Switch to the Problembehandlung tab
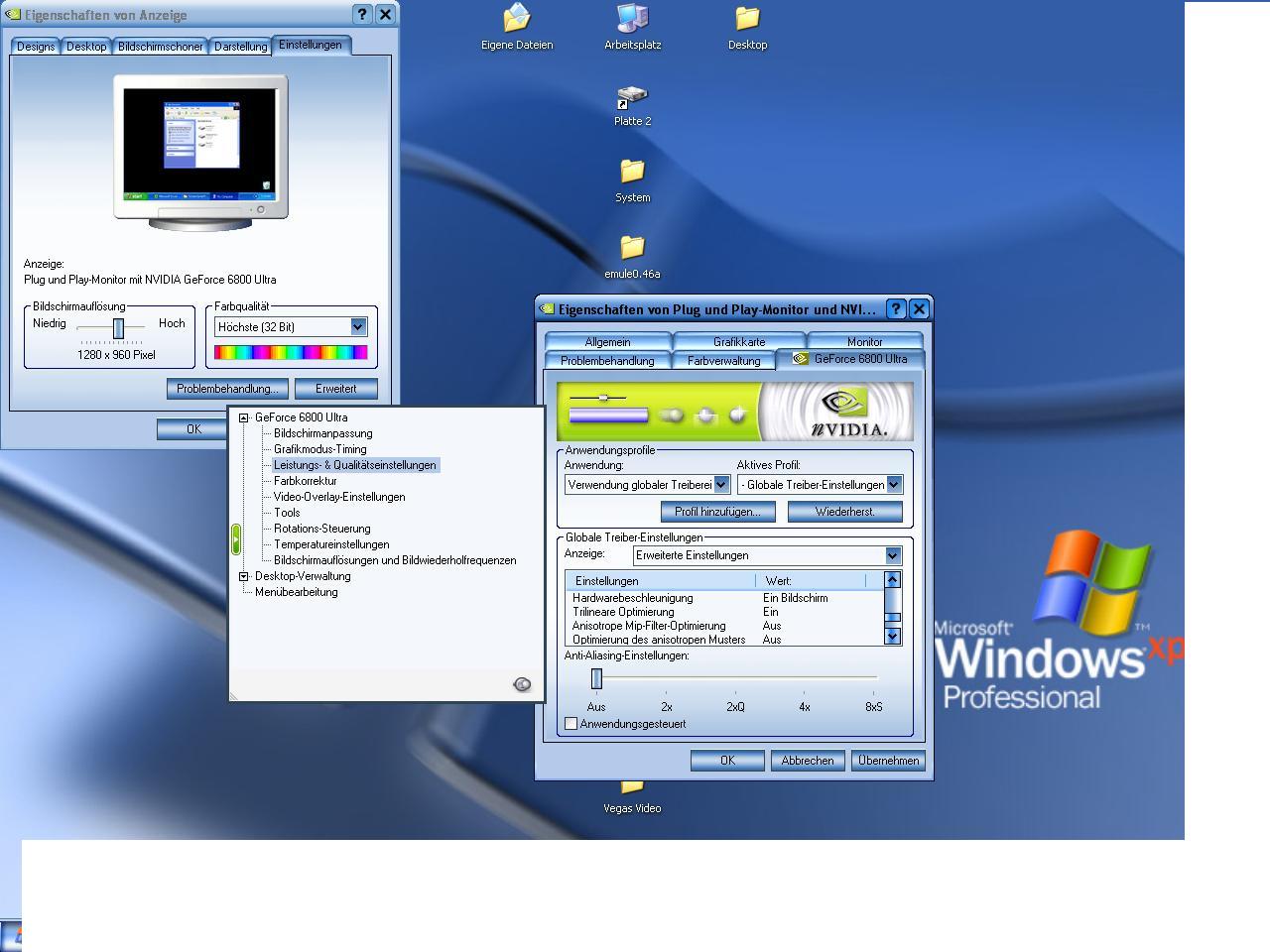 pos(608,361)
